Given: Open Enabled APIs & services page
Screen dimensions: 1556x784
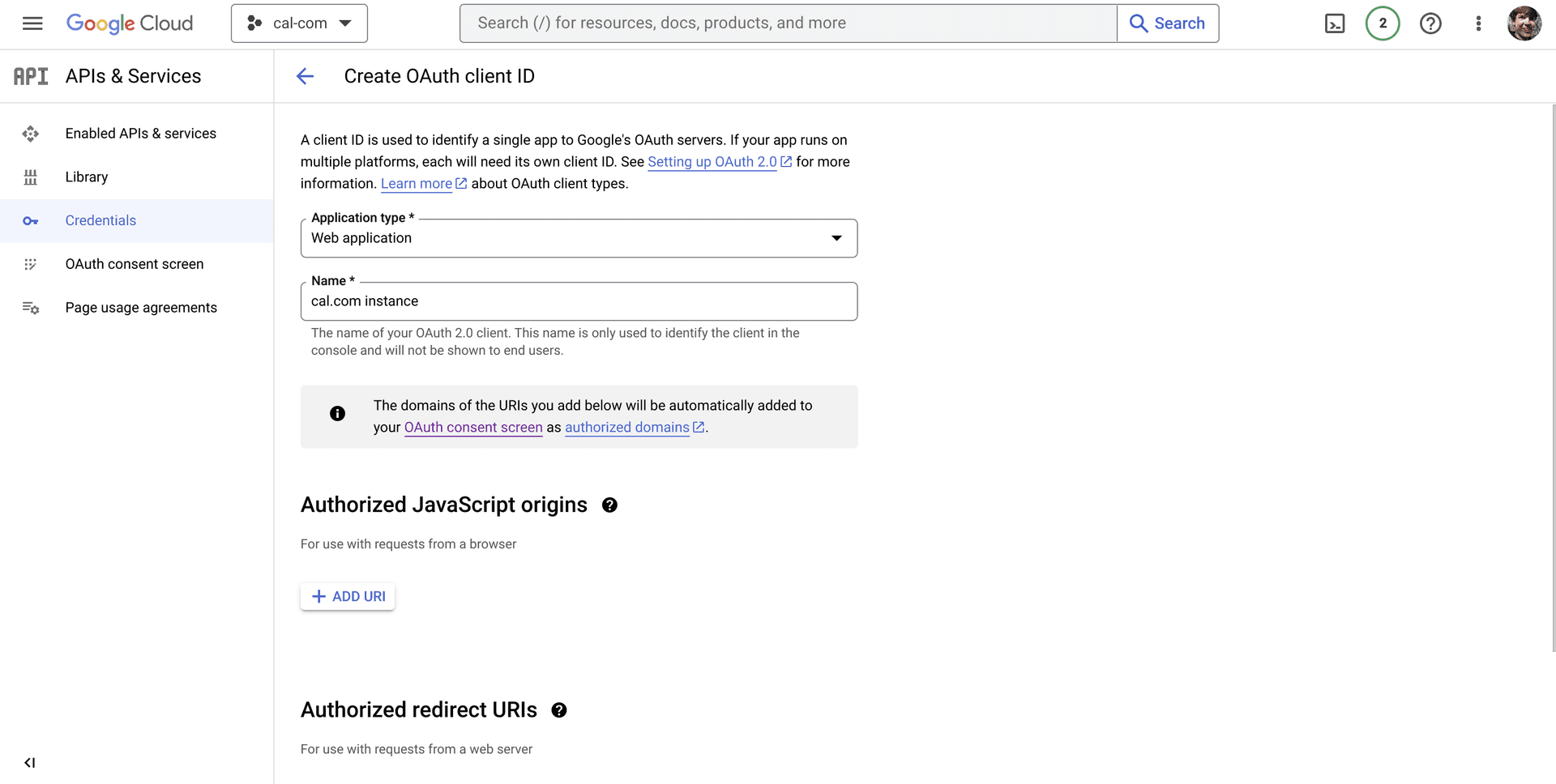Looking at the screenshot, I should point(140,134).
